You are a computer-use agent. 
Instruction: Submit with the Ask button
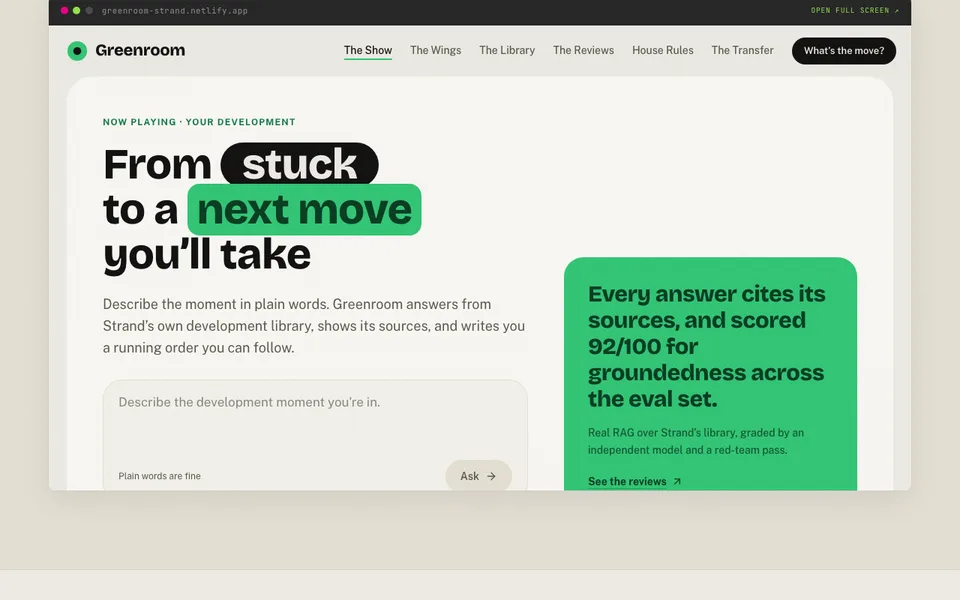tap(478, 476)
